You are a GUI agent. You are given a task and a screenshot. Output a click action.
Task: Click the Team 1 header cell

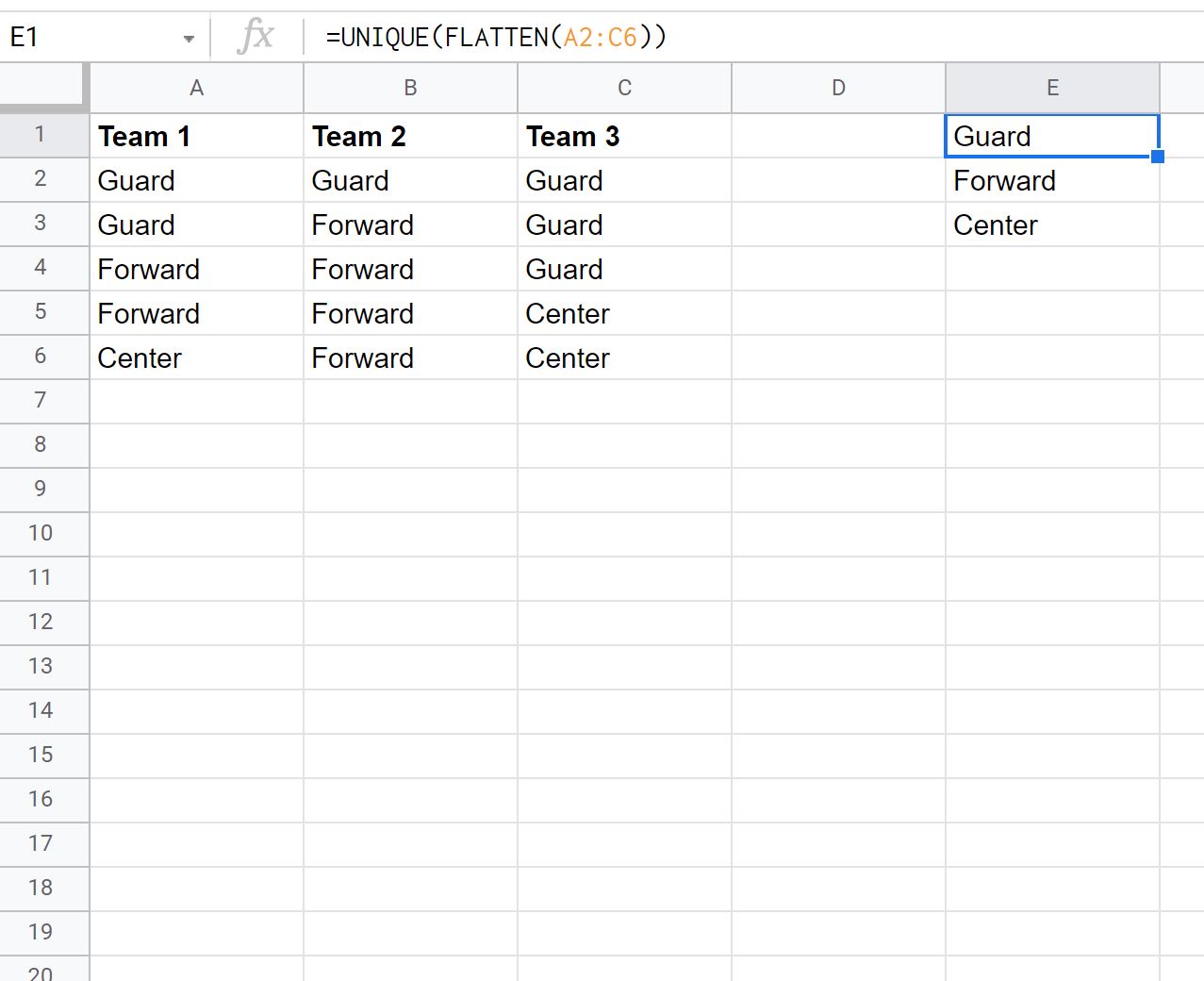click(x=196, y=137)
